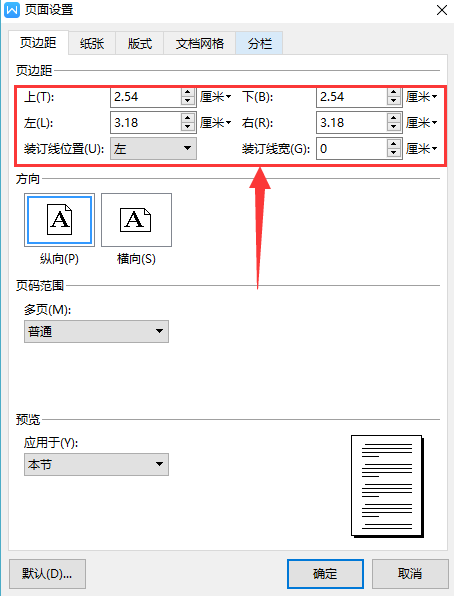Increase the left margin 左(L) with up arrow
Screen dimensions: 454x596
click(187, 119)
